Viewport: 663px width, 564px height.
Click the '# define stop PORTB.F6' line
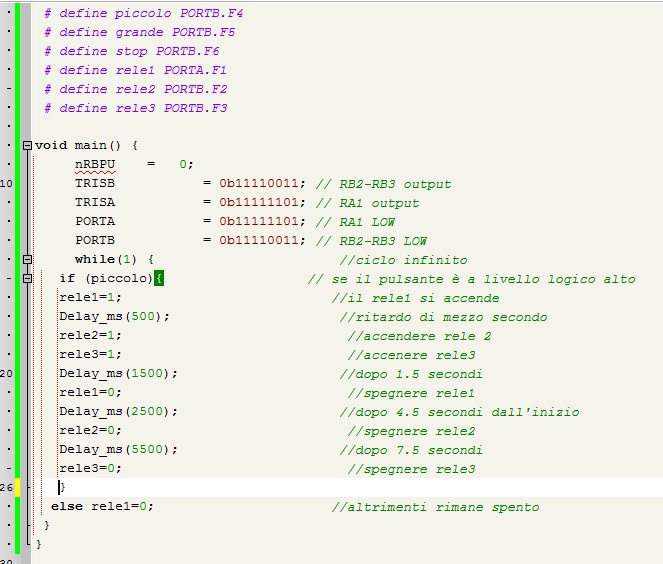coord(131,51)
